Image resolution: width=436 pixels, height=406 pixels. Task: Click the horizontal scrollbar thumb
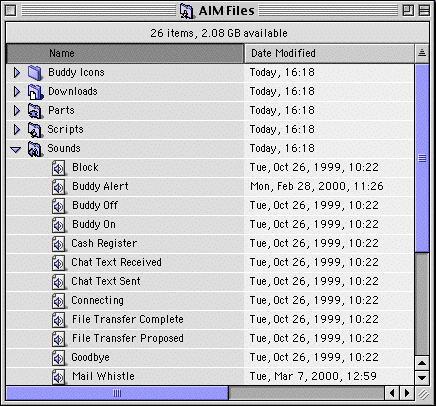coord(117,393)
